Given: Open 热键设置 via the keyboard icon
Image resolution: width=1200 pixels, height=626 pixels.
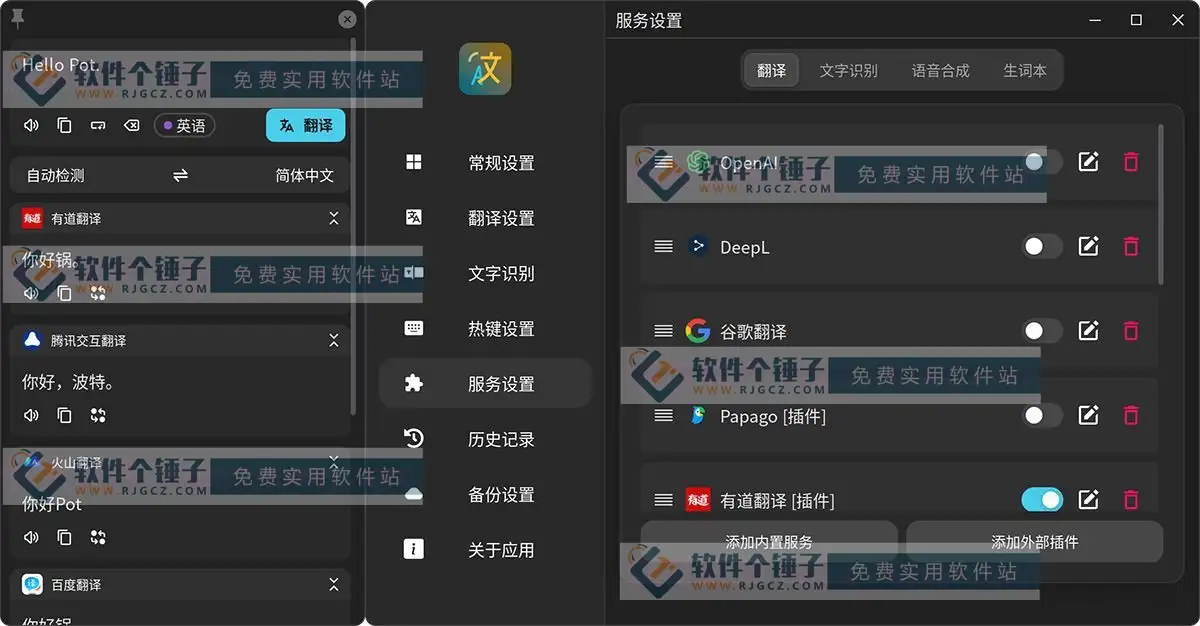Looking at the screenshot, I should pos(413,328).
